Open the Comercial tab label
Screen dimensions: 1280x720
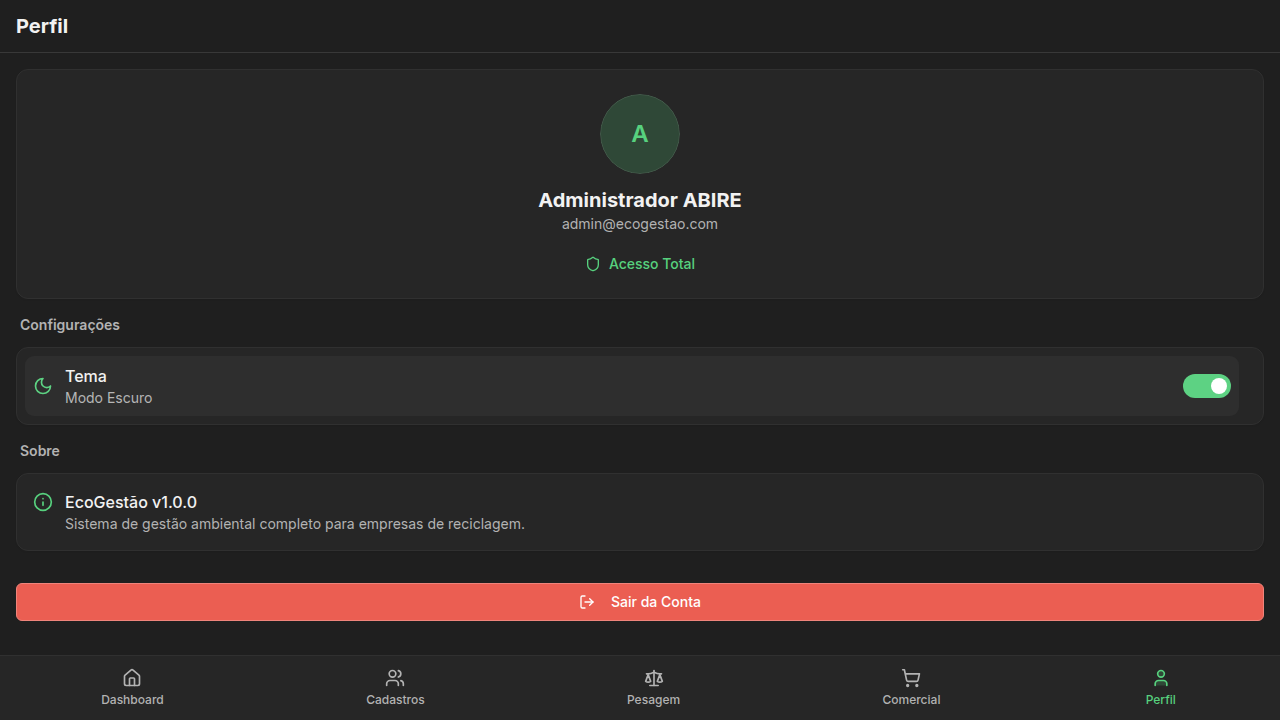[911, 700]
